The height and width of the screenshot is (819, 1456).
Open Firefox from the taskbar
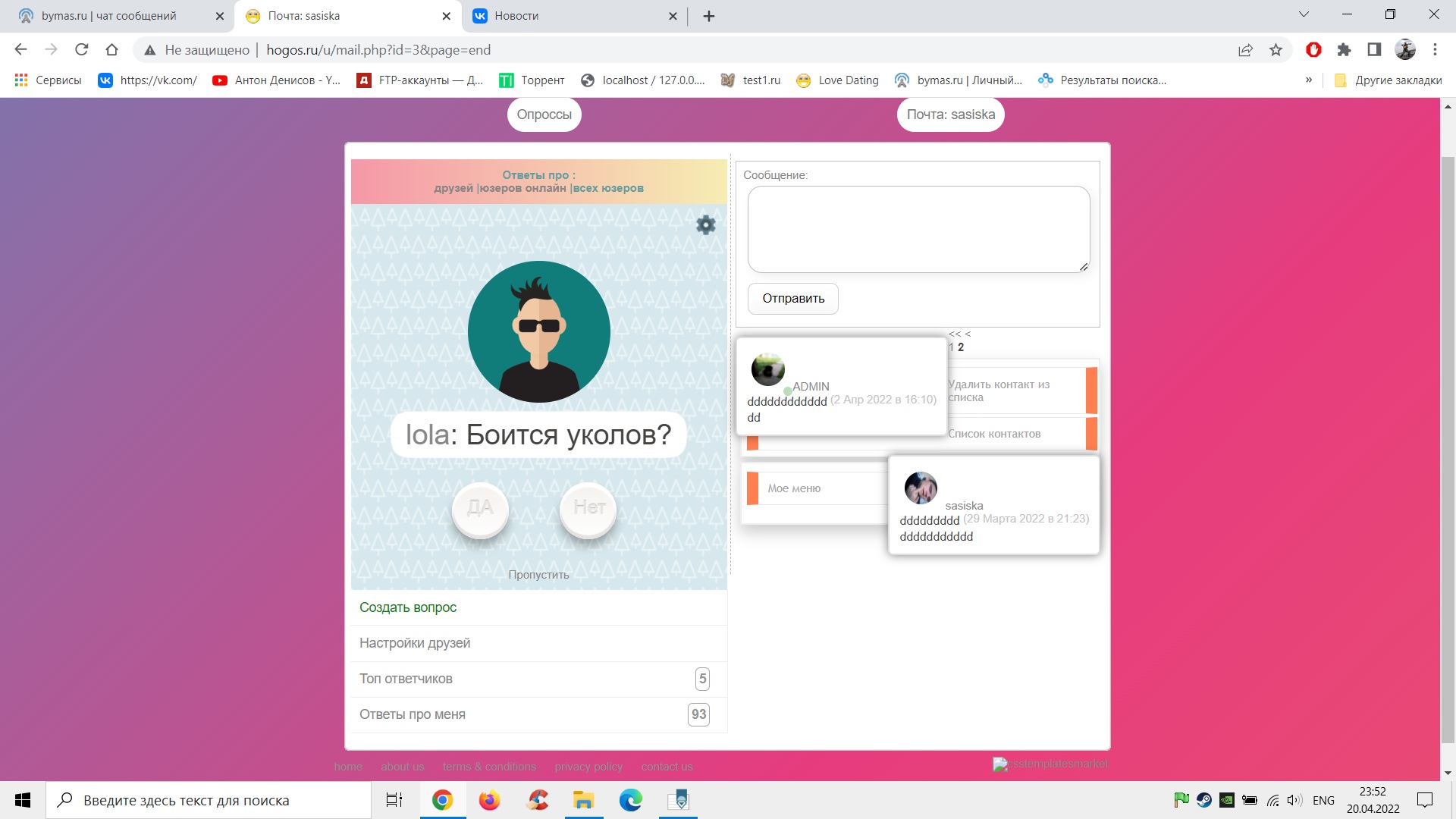[489, 800]
